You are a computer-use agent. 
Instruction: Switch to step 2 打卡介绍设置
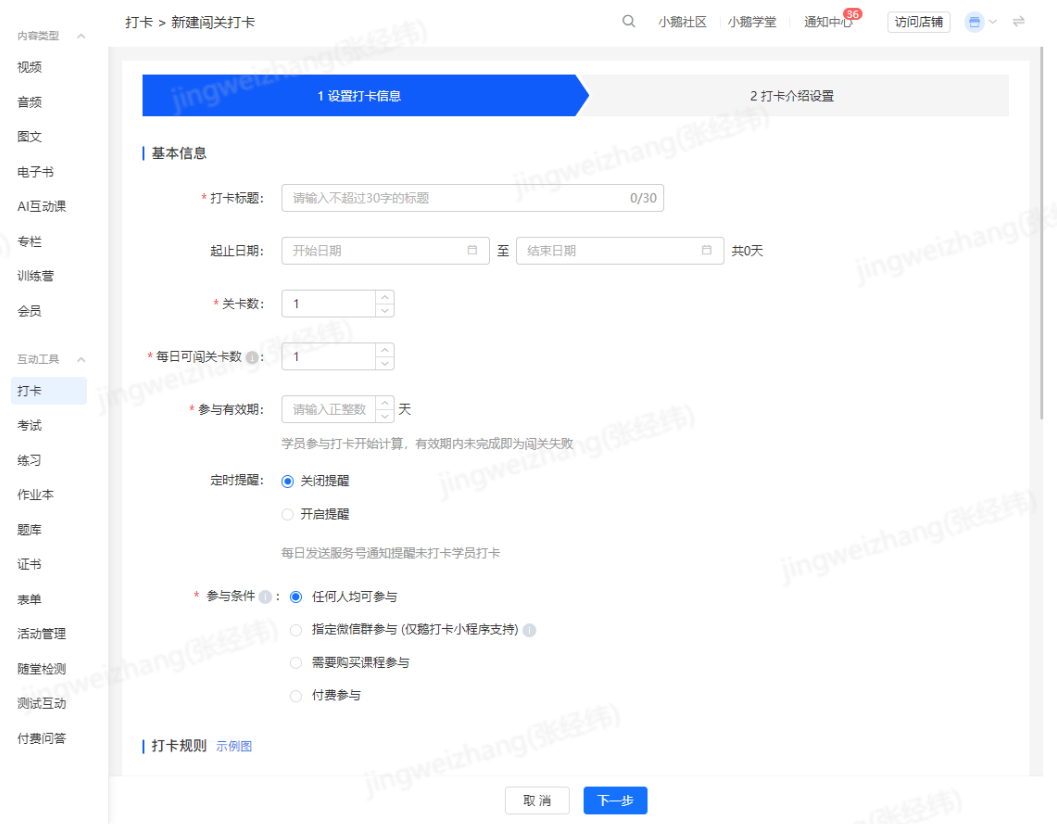791,96
